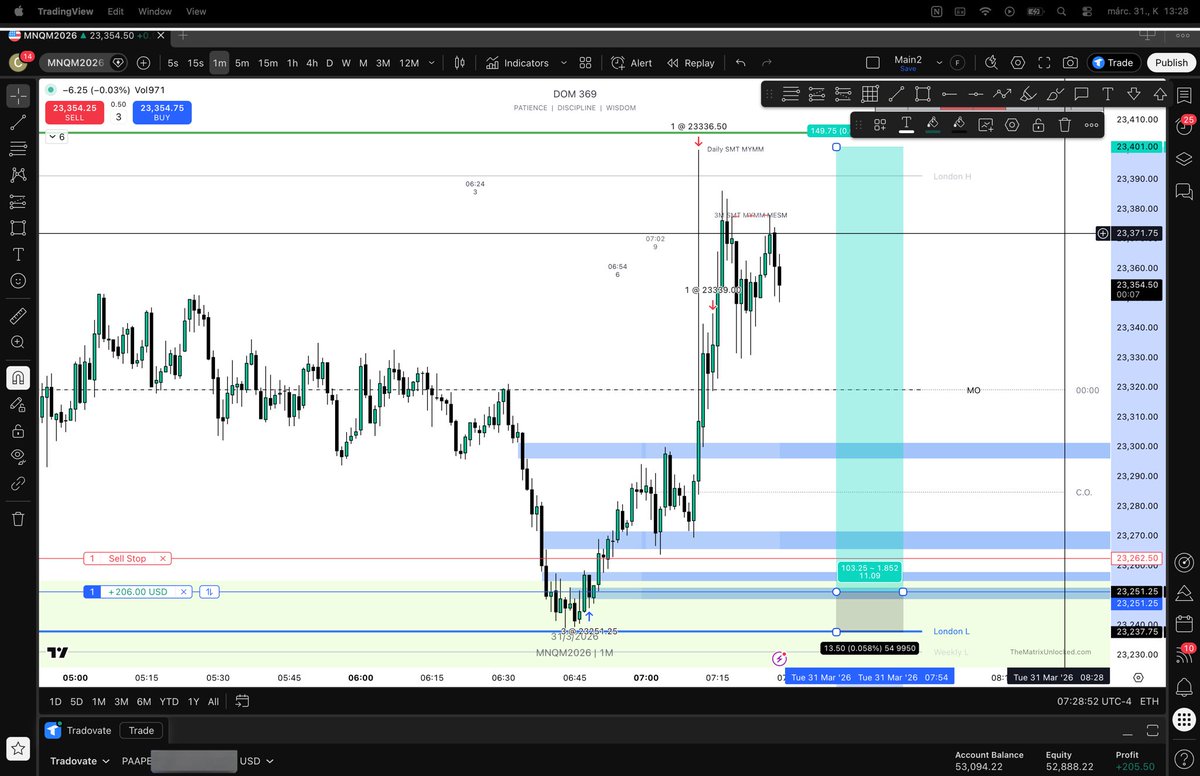
Task: Collapse the indicator legend showing 6
Action: point(55,137)
